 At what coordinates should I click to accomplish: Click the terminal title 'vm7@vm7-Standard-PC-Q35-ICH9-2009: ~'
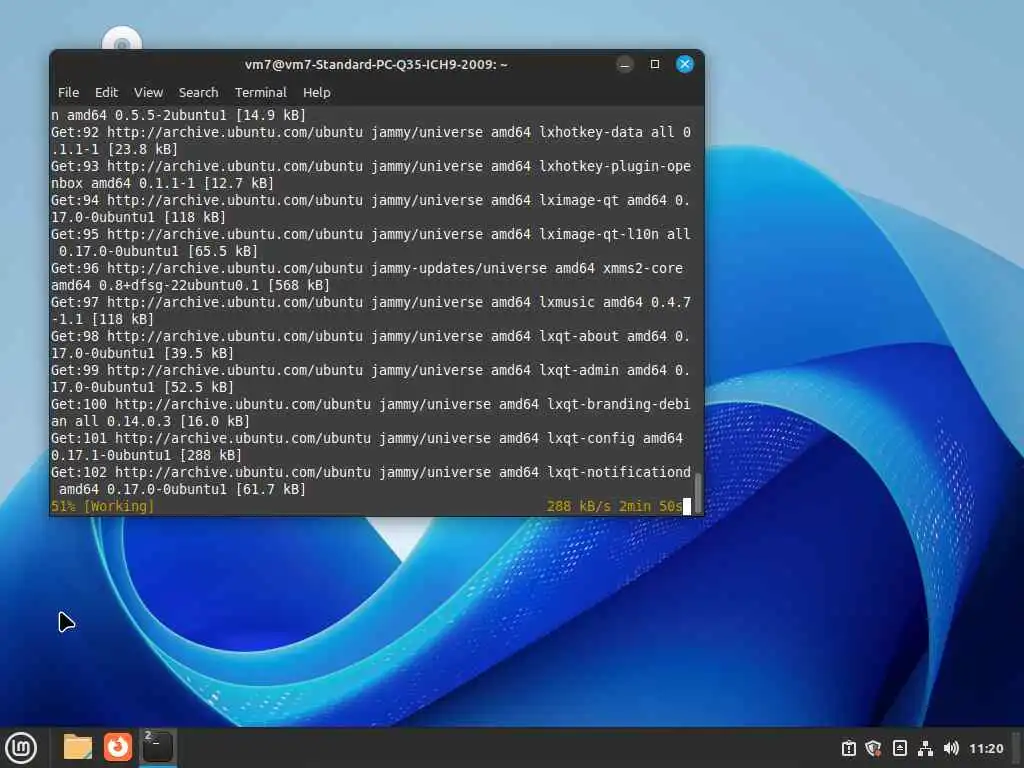pos(376,65)
